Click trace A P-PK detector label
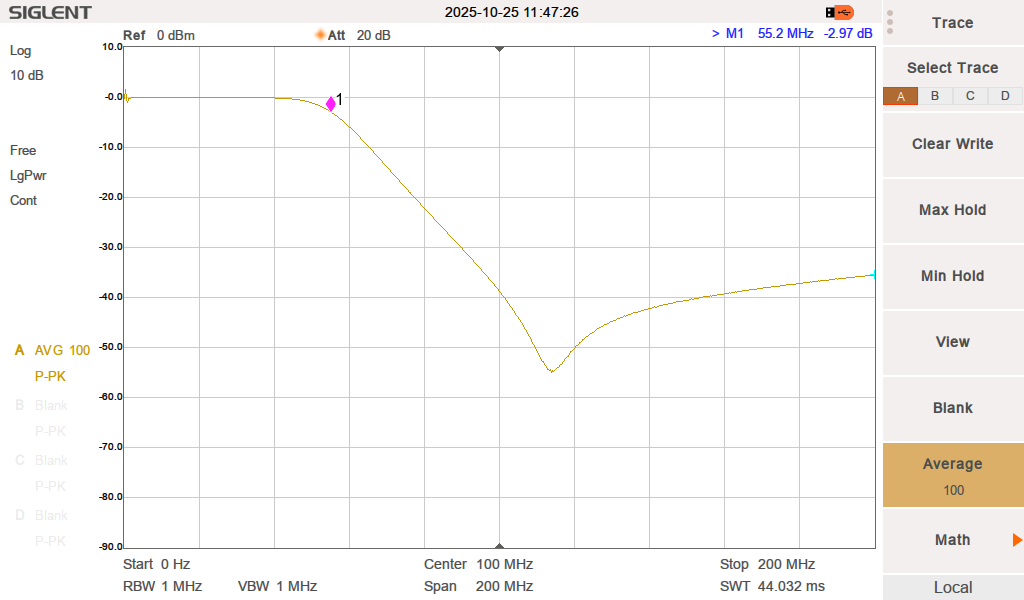The height and width of the screenshot is (600, 1024). pos(50,377)
